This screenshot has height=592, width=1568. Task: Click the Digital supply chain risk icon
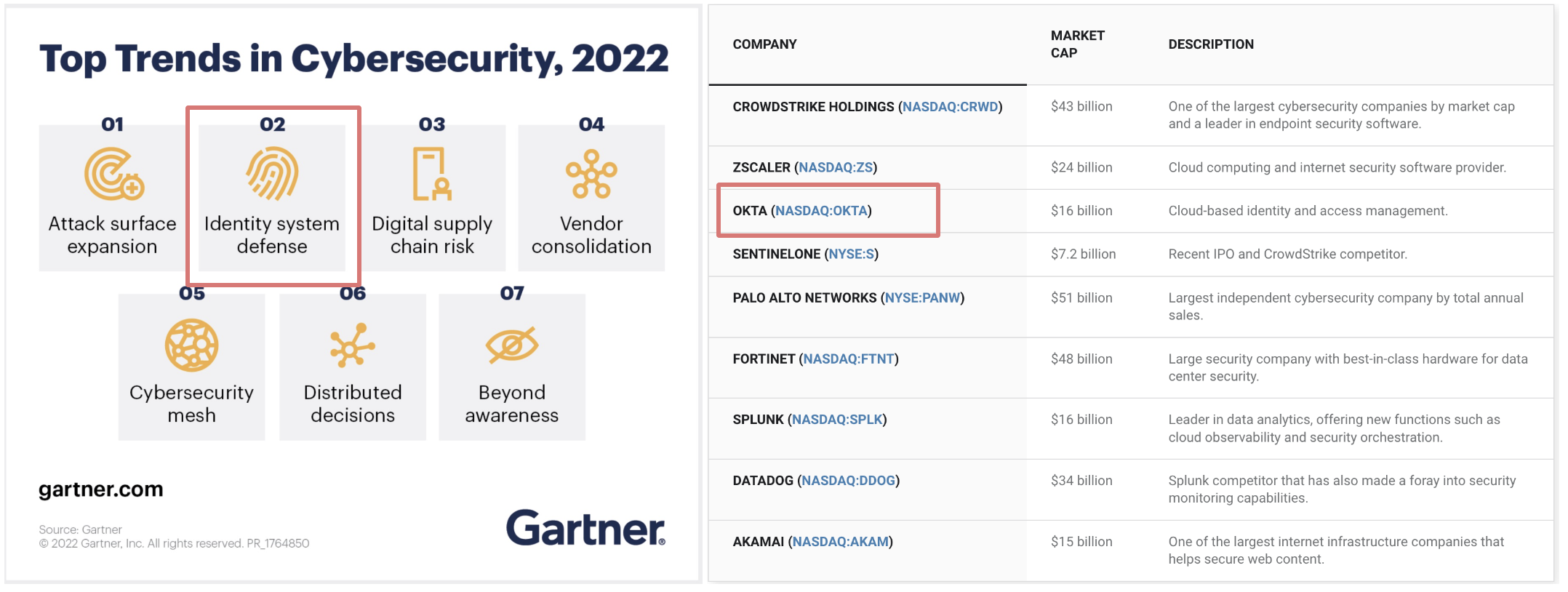(432, 174)
